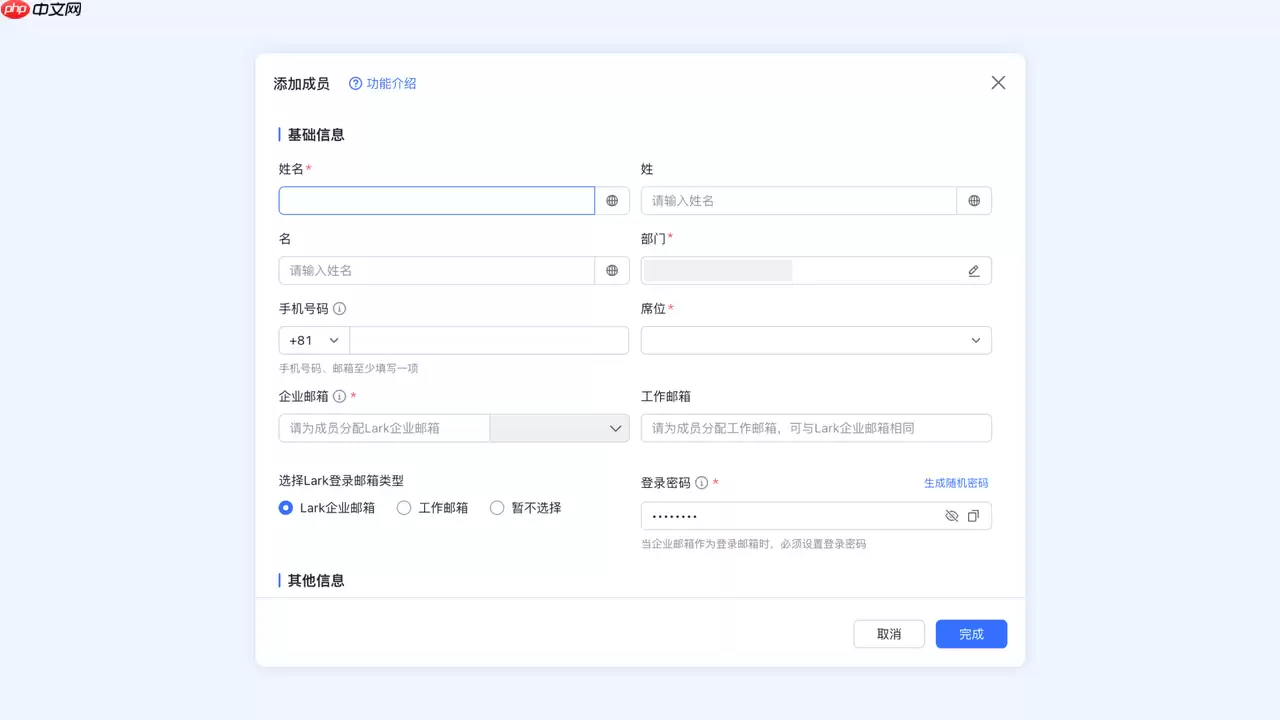The width and height of the screenshot is (1280, 720).
Task: Click inside the 工作邮箱 input field
Action: point(815,428)
